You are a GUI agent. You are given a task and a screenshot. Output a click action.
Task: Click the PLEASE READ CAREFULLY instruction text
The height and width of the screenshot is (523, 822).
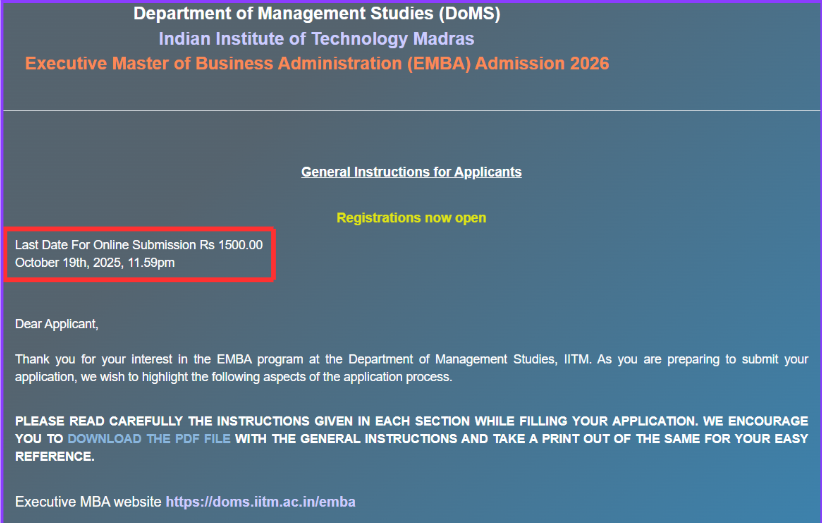coord(412,439)
